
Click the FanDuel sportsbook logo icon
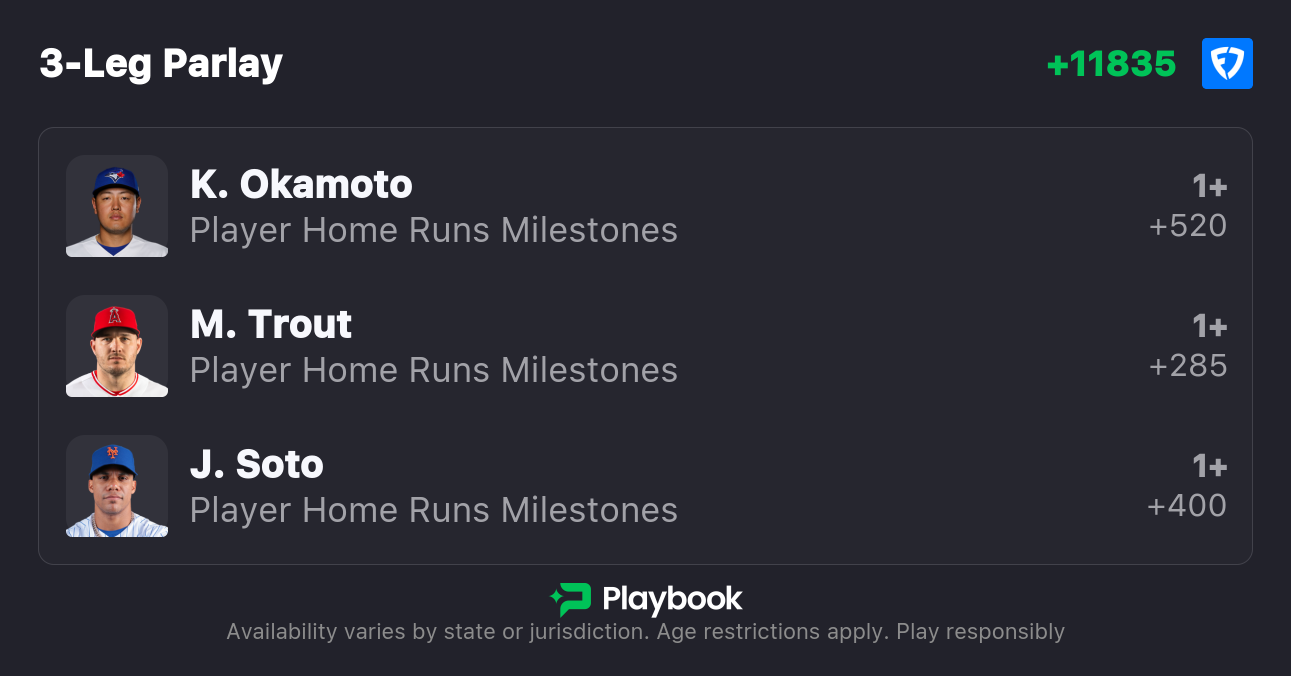pos(1227,64)
